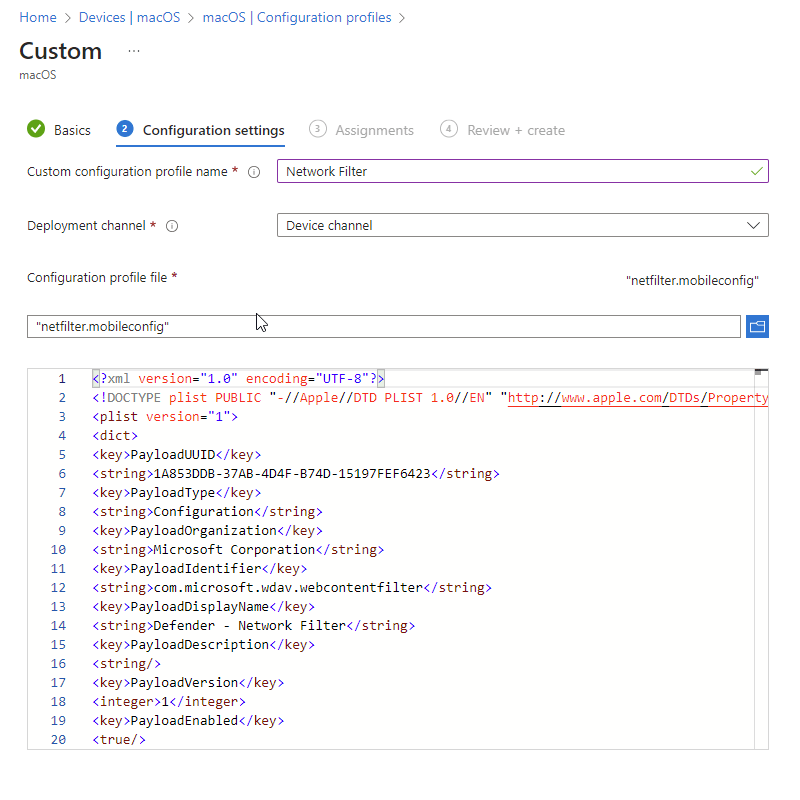800x800 pixels.
Task: Open the Device channel dropdown
Action: [522, 225]
